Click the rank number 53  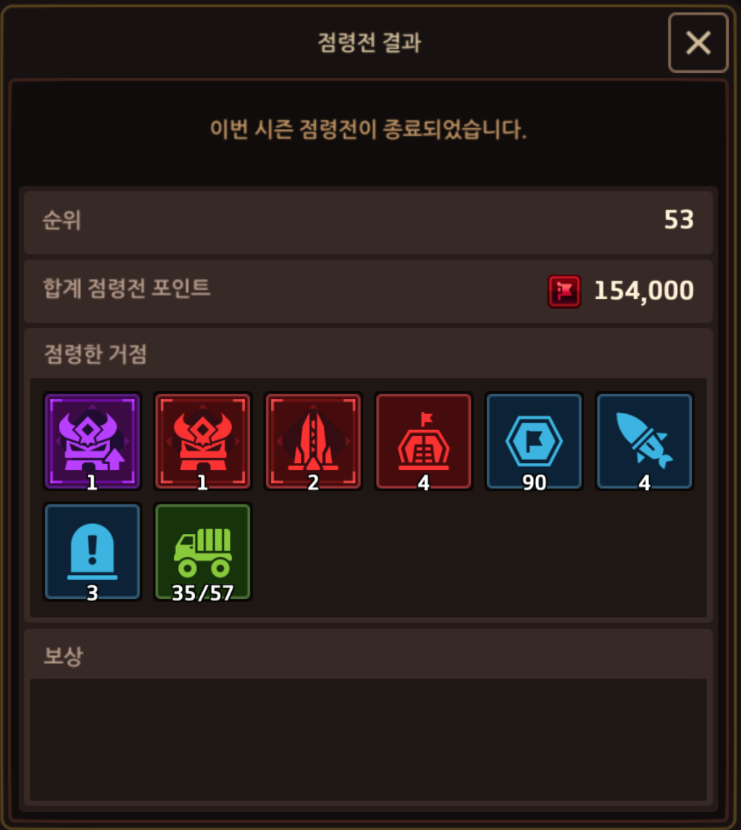click(x=679, y=220)
